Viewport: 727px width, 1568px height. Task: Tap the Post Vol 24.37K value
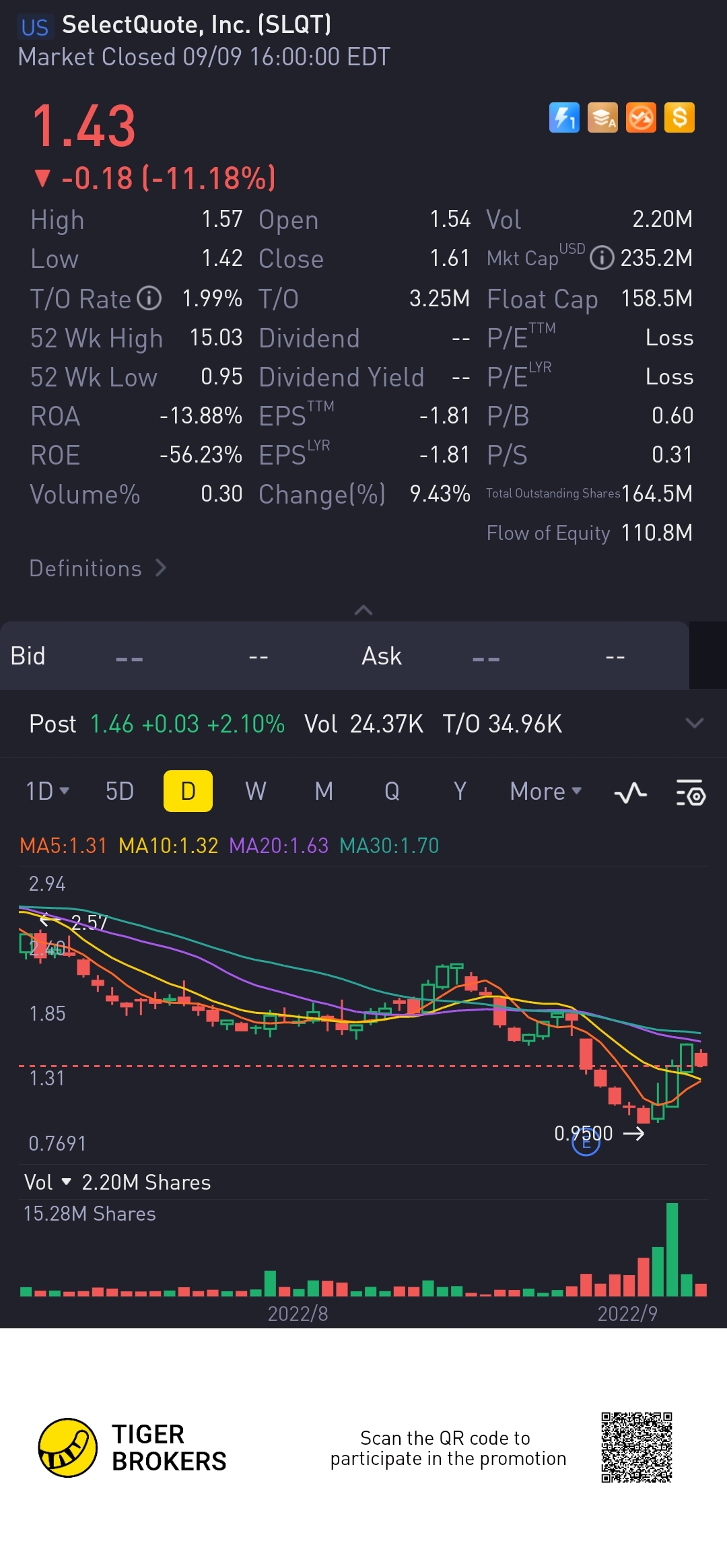point(386,724)
